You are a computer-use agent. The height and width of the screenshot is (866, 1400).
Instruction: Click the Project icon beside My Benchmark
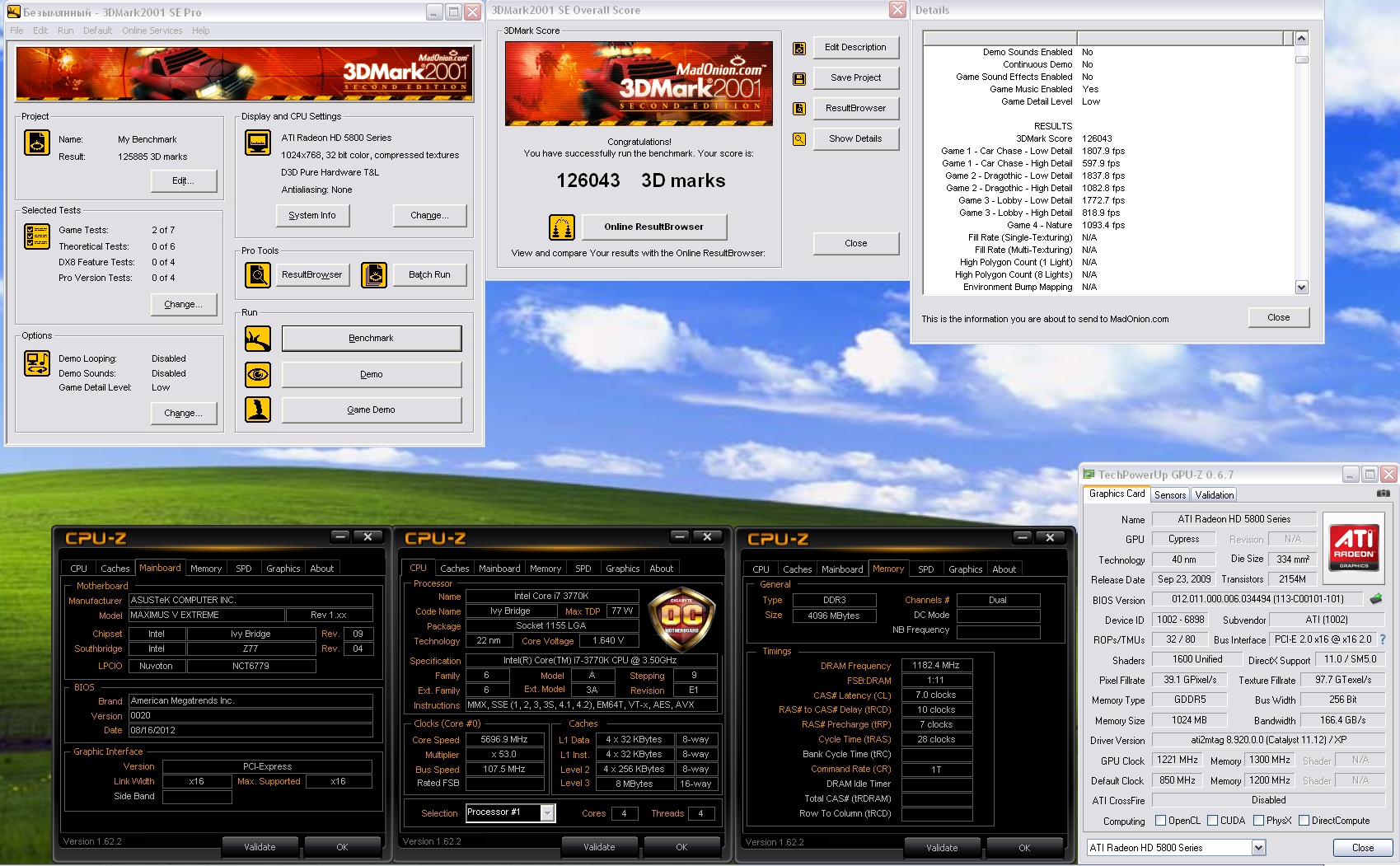pyautogui.click(x=37, y=143)
